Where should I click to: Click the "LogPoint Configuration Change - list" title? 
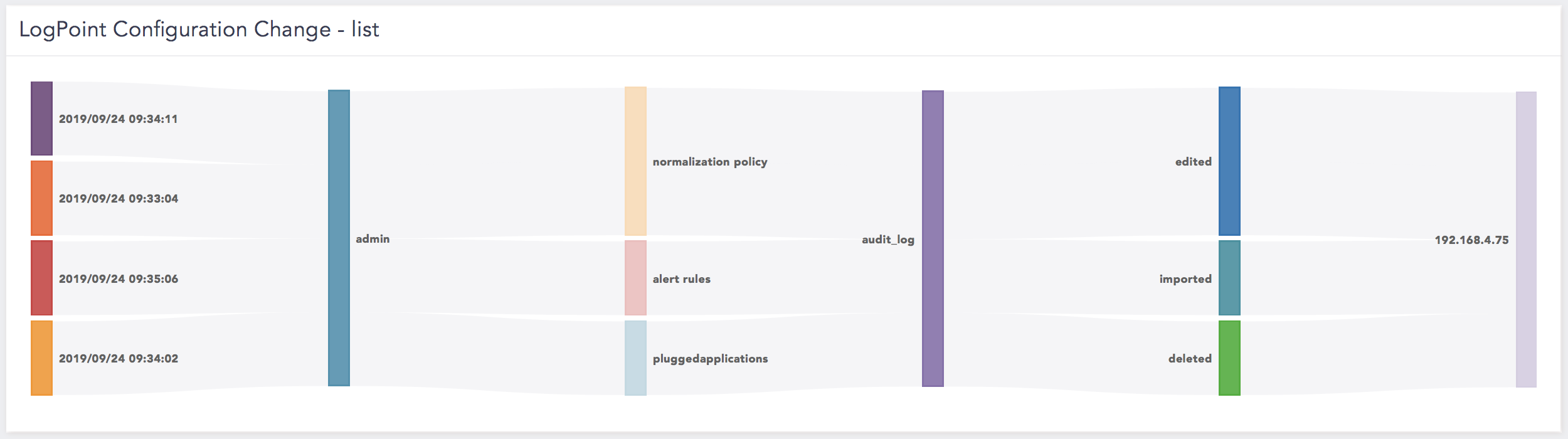pyautogui.click(x=199, y=29)
